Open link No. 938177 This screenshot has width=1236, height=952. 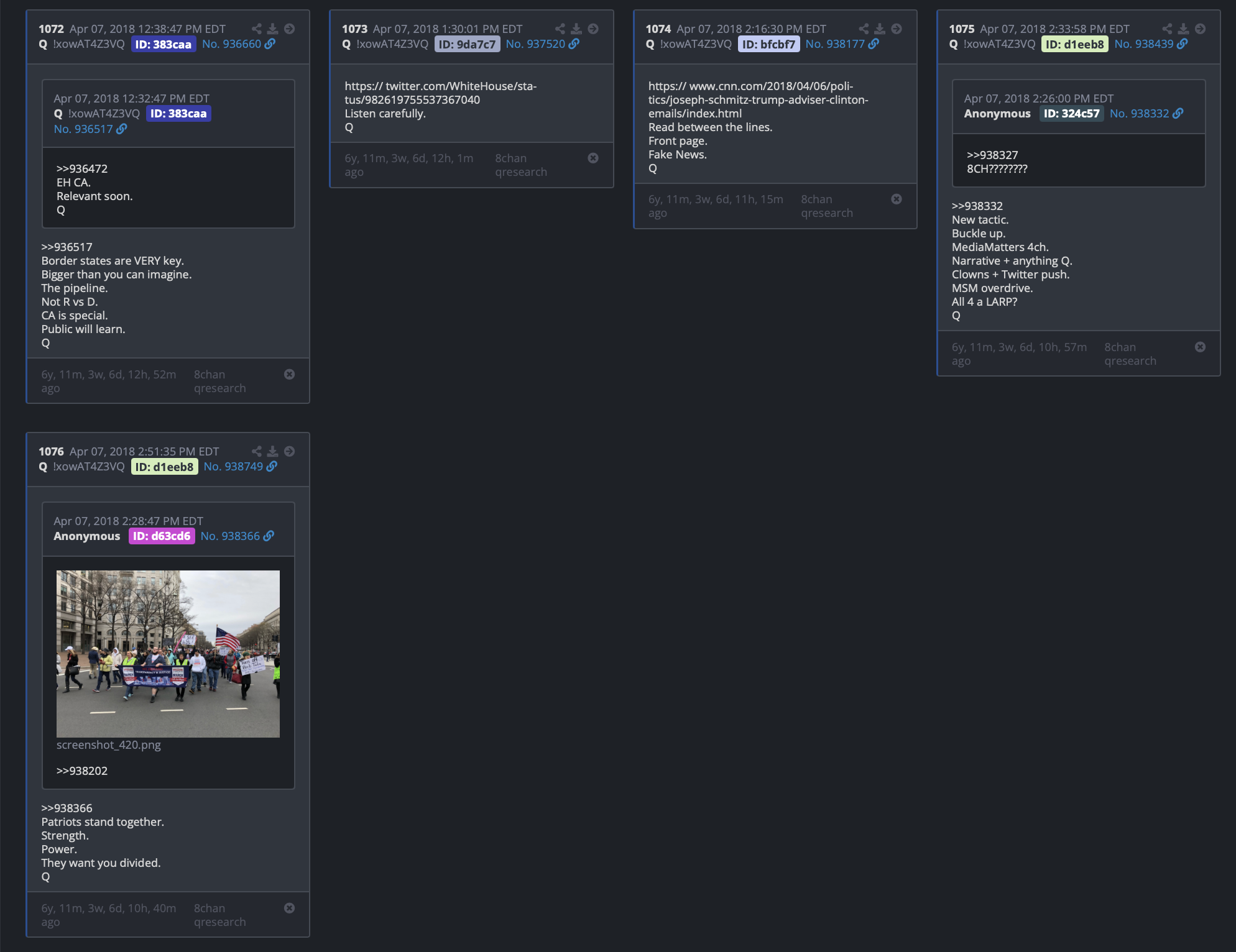coord(842,44)
